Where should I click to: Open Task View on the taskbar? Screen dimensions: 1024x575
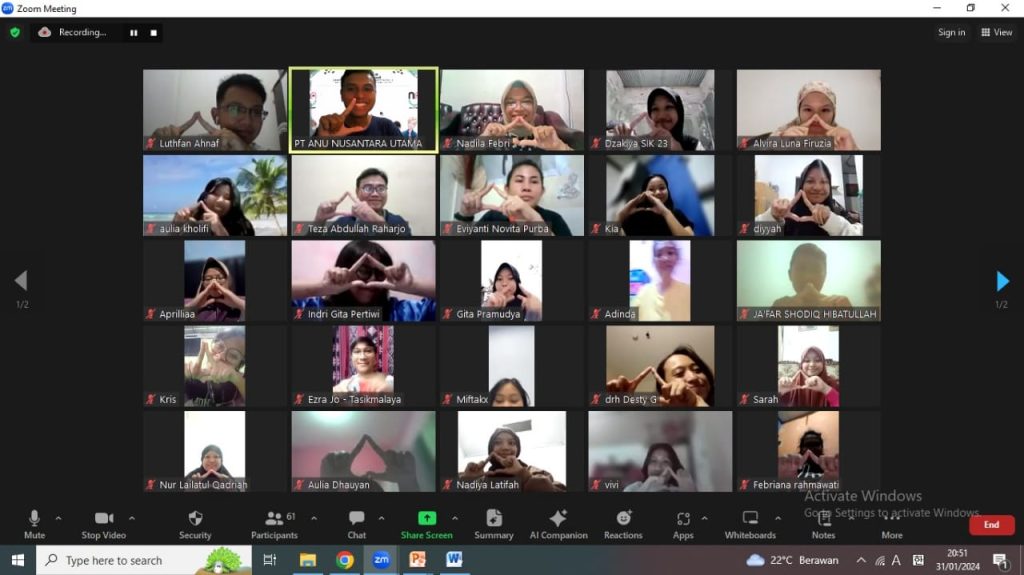point(269,560)
